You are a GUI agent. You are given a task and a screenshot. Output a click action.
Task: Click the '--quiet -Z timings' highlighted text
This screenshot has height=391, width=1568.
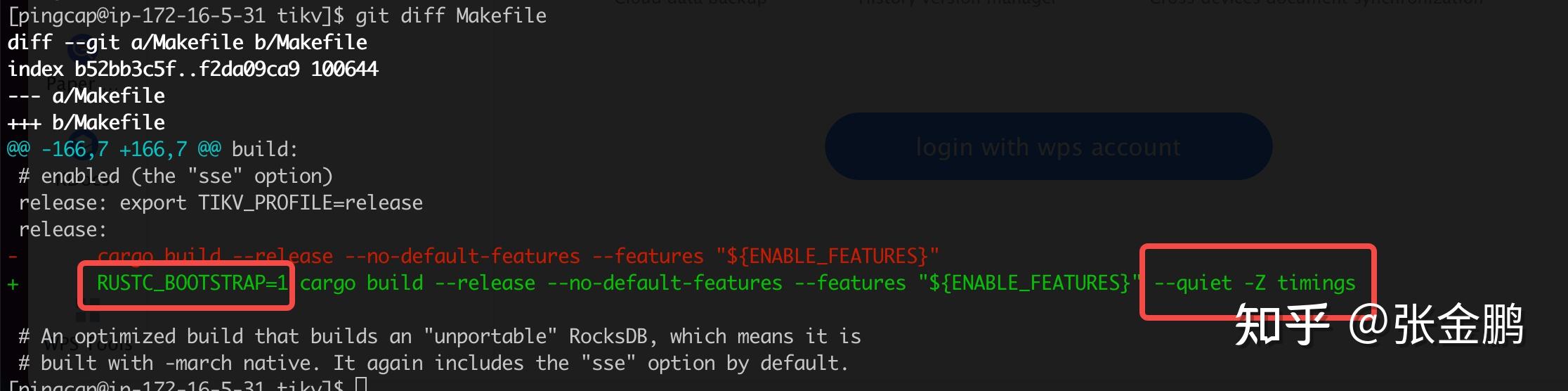click(1255, 283)
